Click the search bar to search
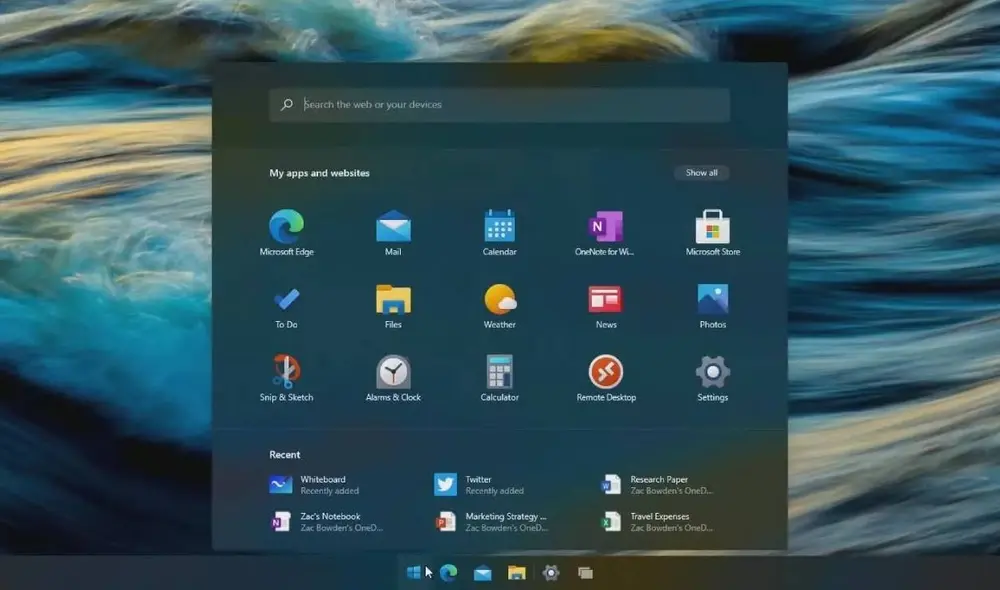This screenshot has height=590, width=1000. tap(500, 104)
